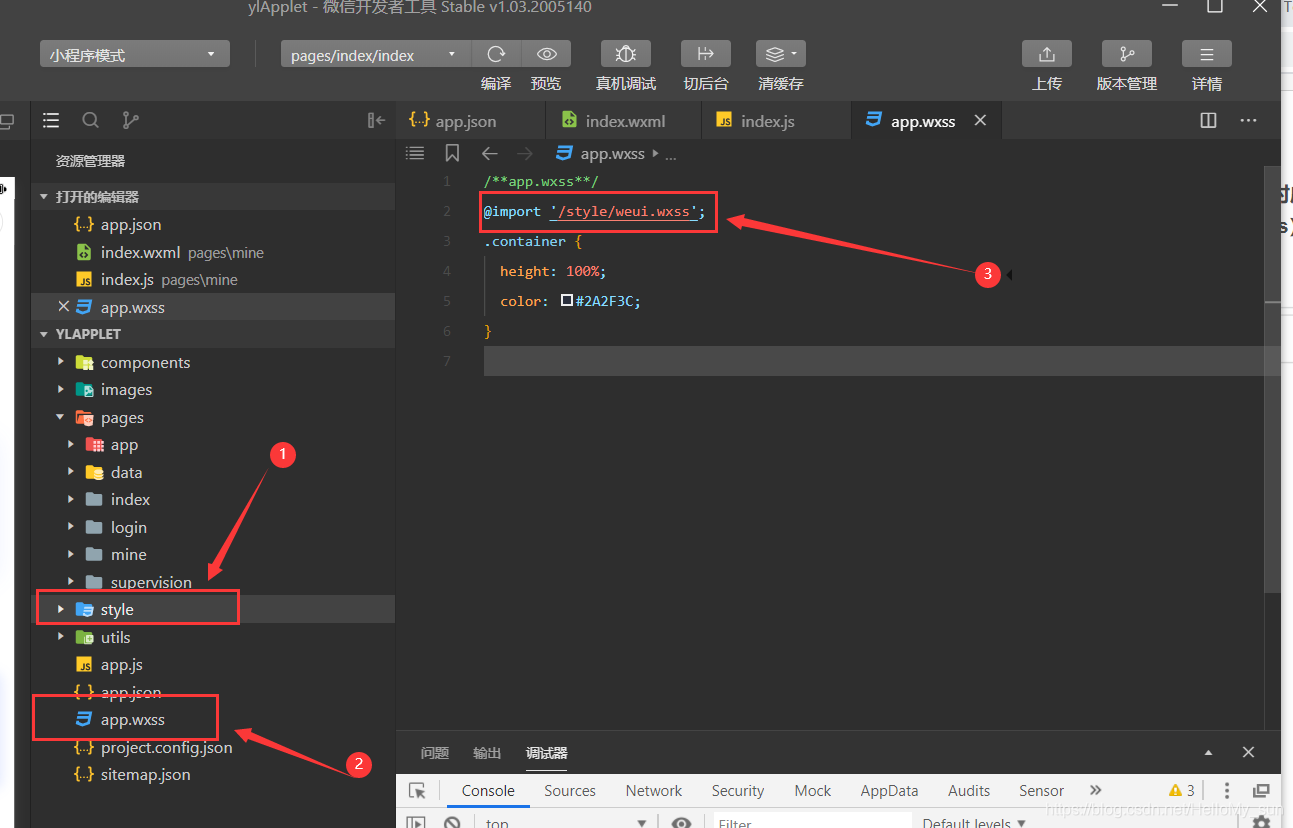Open the editor more actions ellipsis
This screenshot has height=828, width=1293.
pos(1248,120)
